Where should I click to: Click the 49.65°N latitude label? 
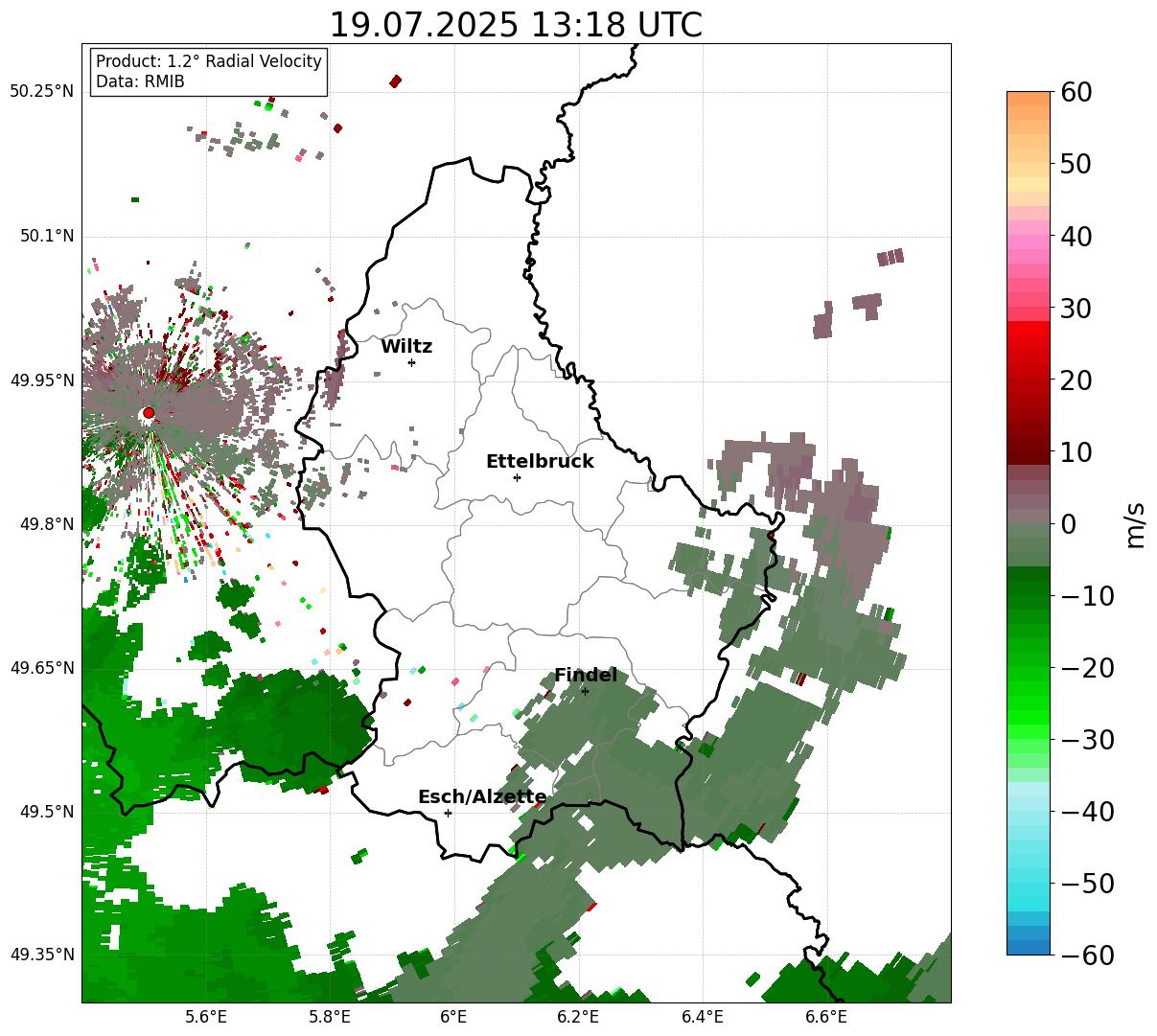(x=42, y=668)
